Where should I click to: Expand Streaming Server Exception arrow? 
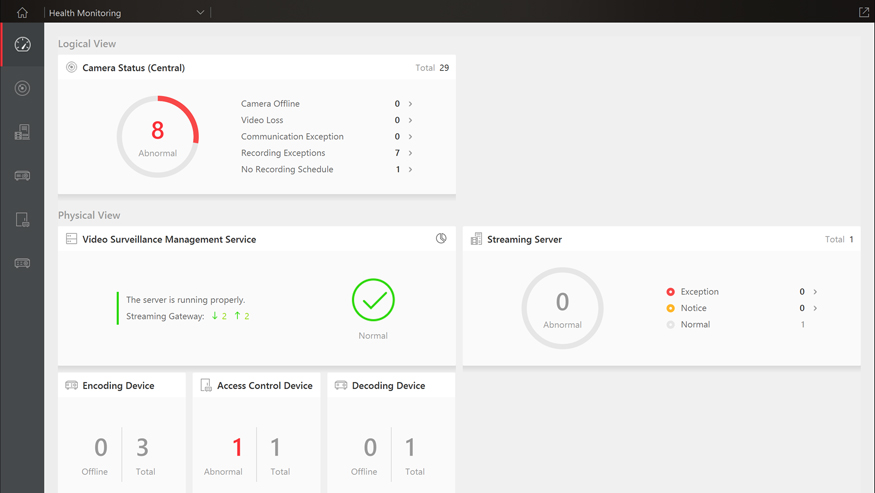(x=815, y=291)
